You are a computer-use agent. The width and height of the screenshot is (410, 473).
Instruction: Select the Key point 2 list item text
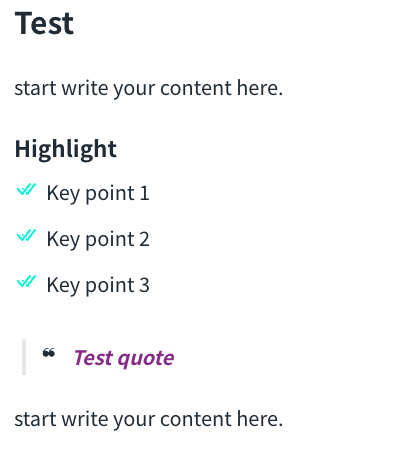coord(98,239)
